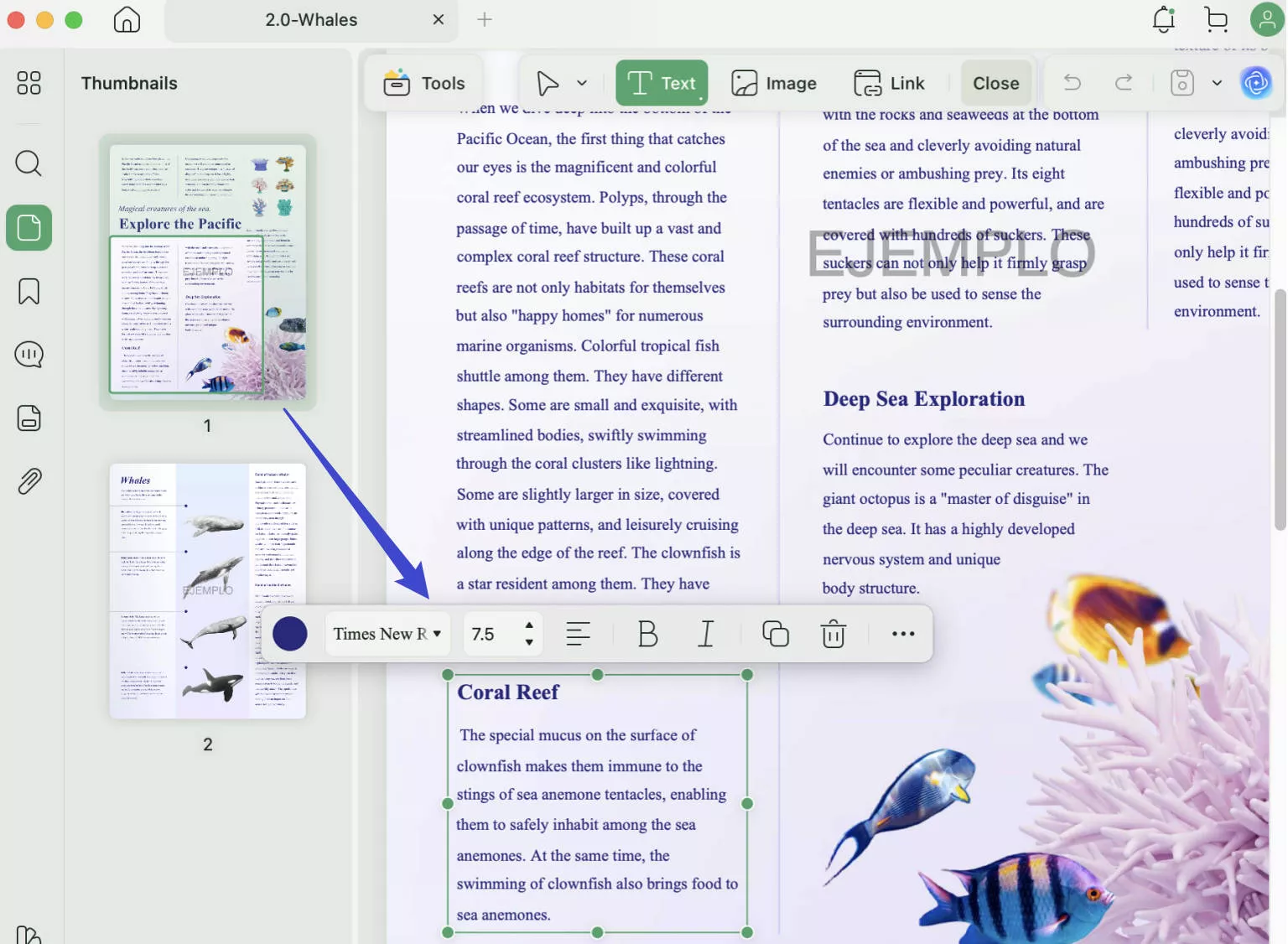Toggle italic on selected text
Image resolution: width=1288 pixels, height=944 pixels.
tap(706, 634)
